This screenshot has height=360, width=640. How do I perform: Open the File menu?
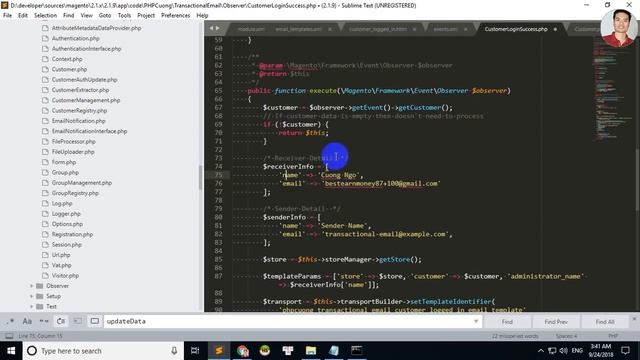(7, 15)
